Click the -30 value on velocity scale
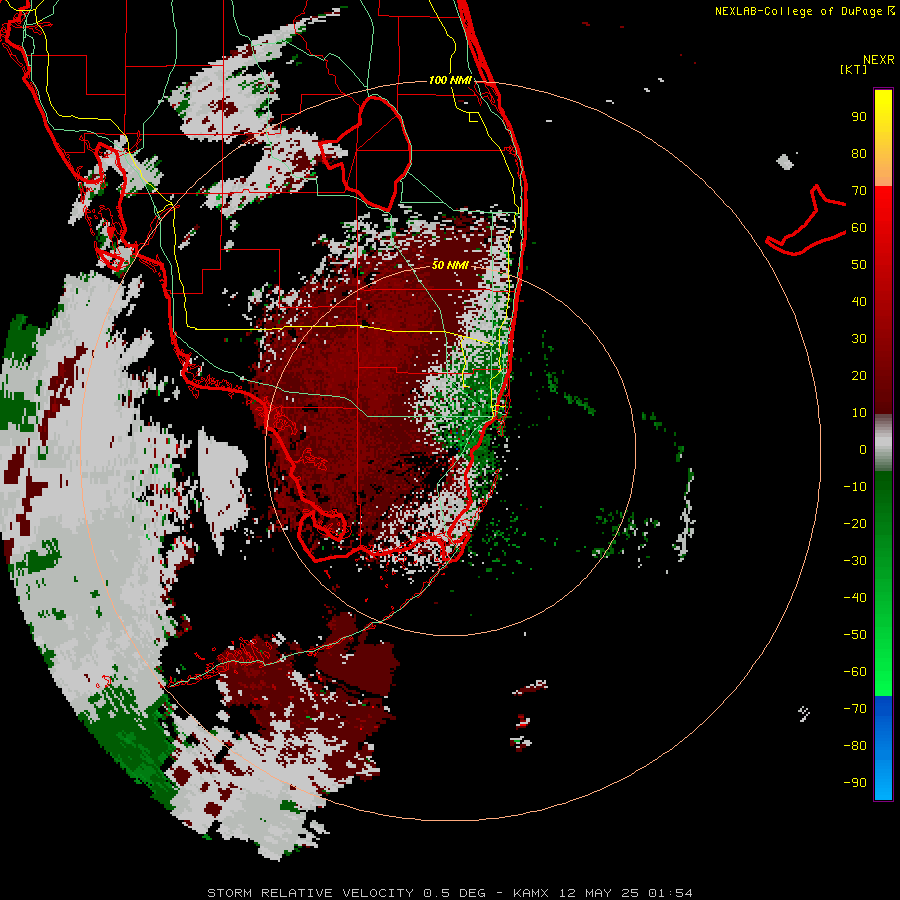This screenshot has width=900, height=900. coord(855,561)
